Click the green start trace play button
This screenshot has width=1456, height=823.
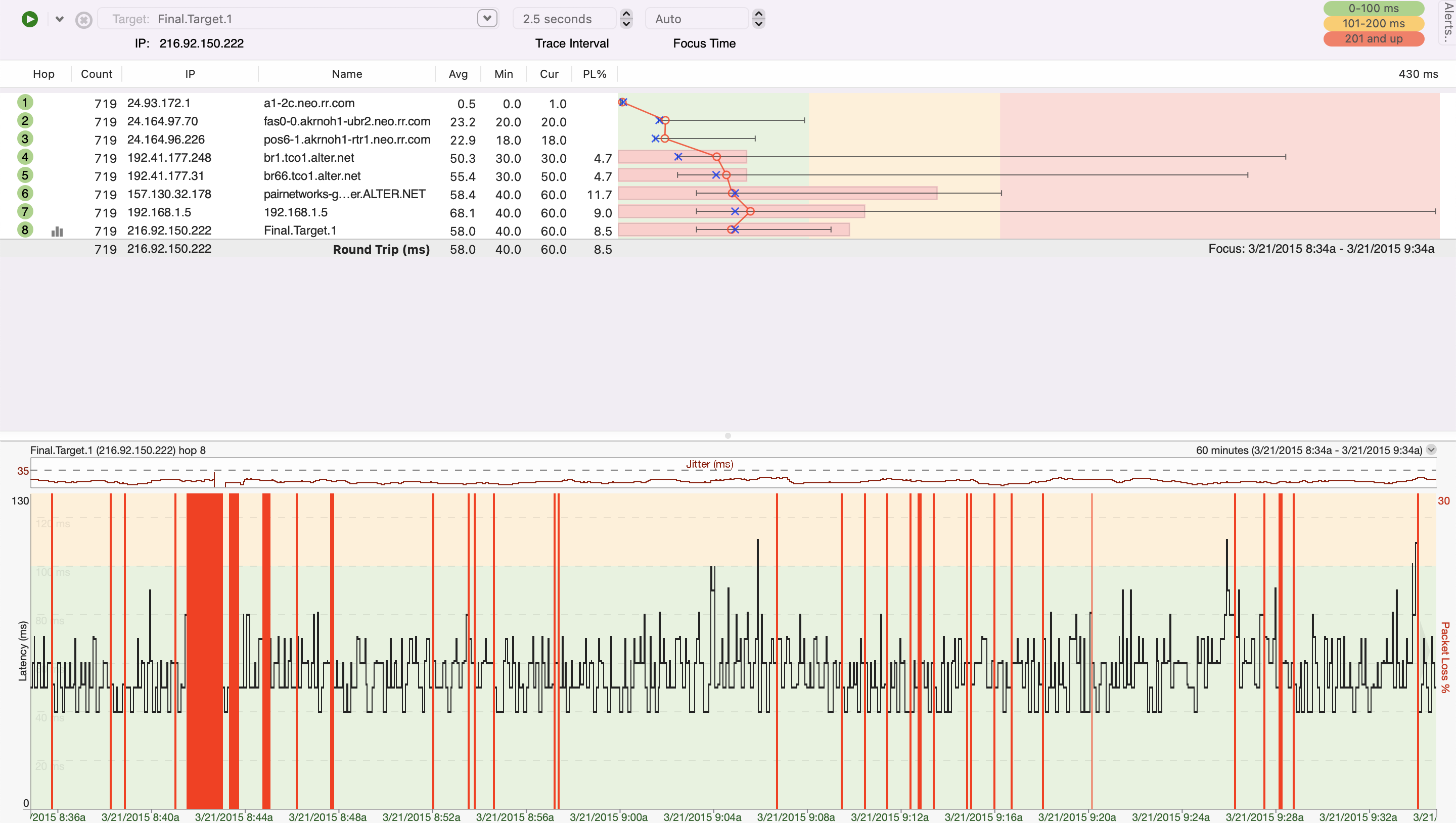[x=29, y=19]
